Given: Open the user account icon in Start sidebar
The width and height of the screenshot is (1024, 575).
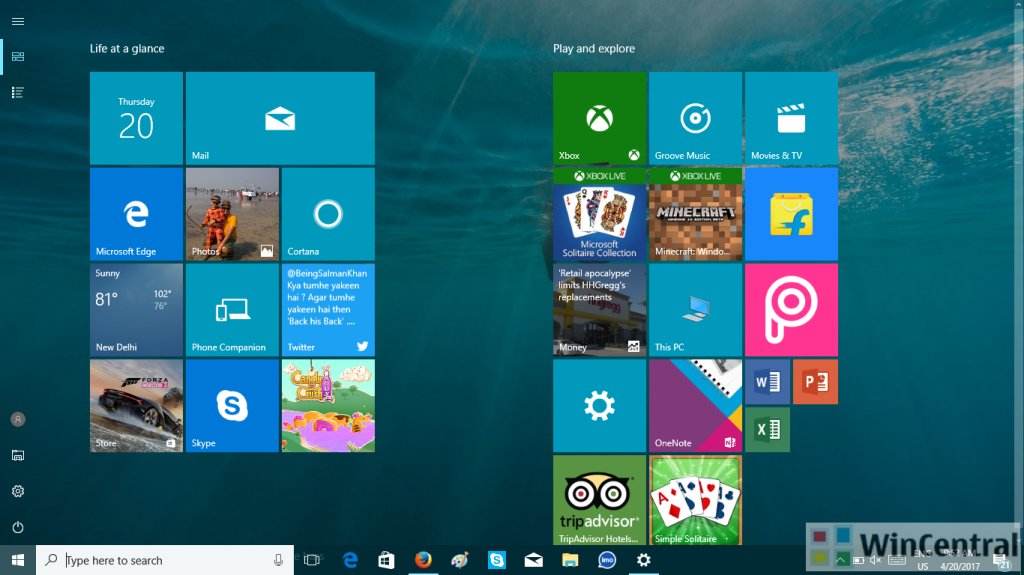Looking at the screenshot, I should pos(18,419).
